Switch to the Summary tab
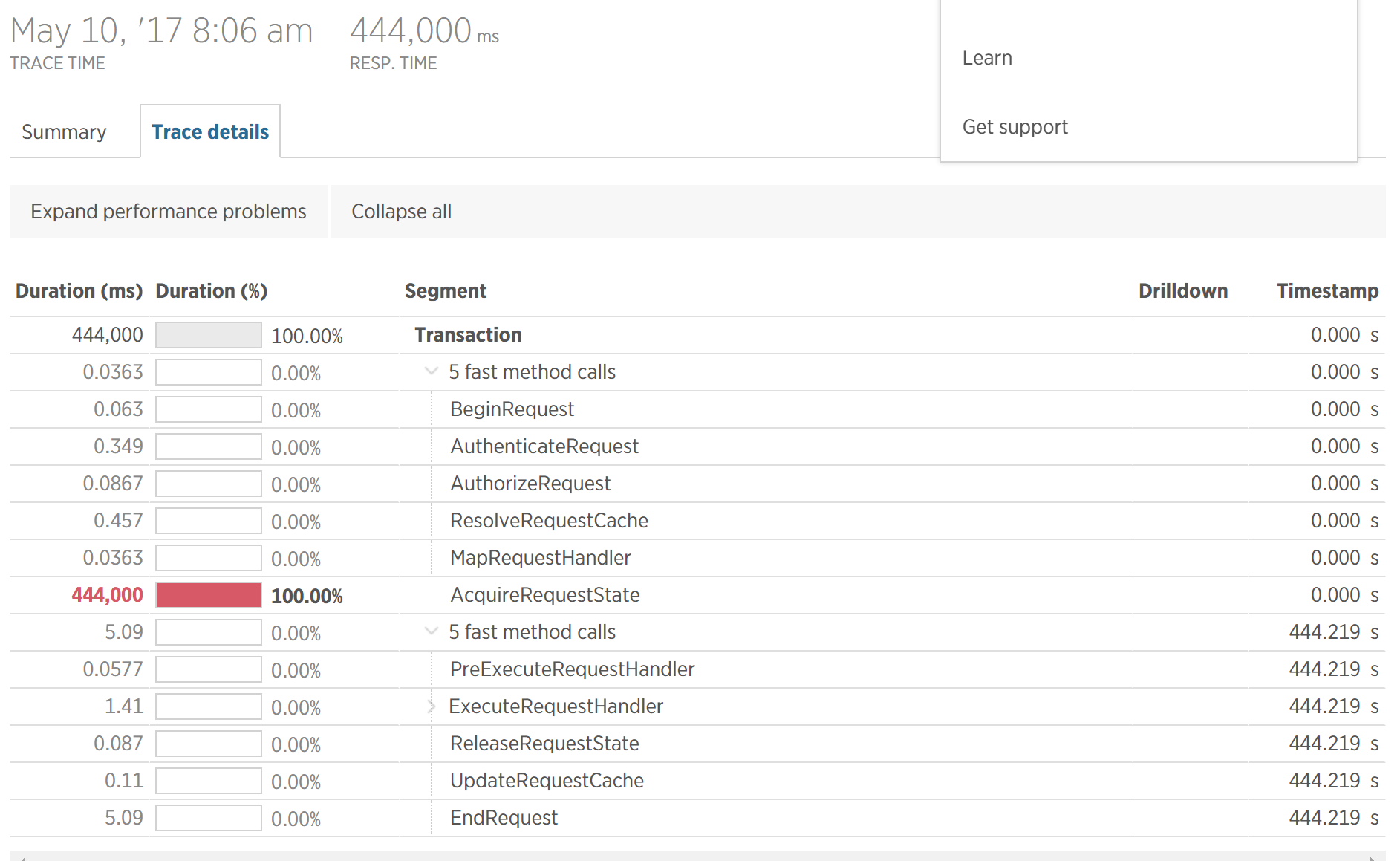 click(64, 131)
